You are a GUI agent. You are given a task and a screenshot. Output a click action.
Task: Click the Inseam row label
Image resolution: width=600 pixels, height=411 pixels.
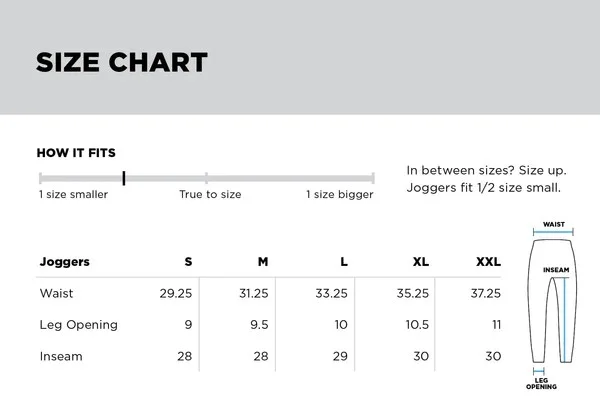point(61,356)
